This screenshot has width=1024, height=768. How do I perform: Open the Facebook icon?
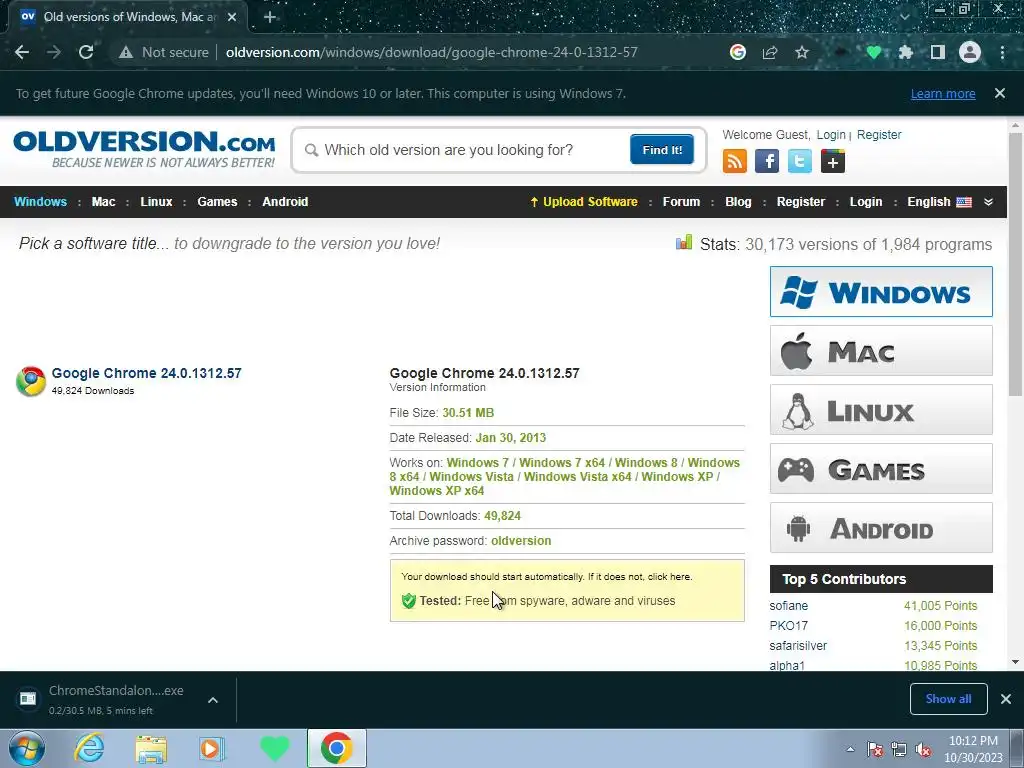click(767, 161)
